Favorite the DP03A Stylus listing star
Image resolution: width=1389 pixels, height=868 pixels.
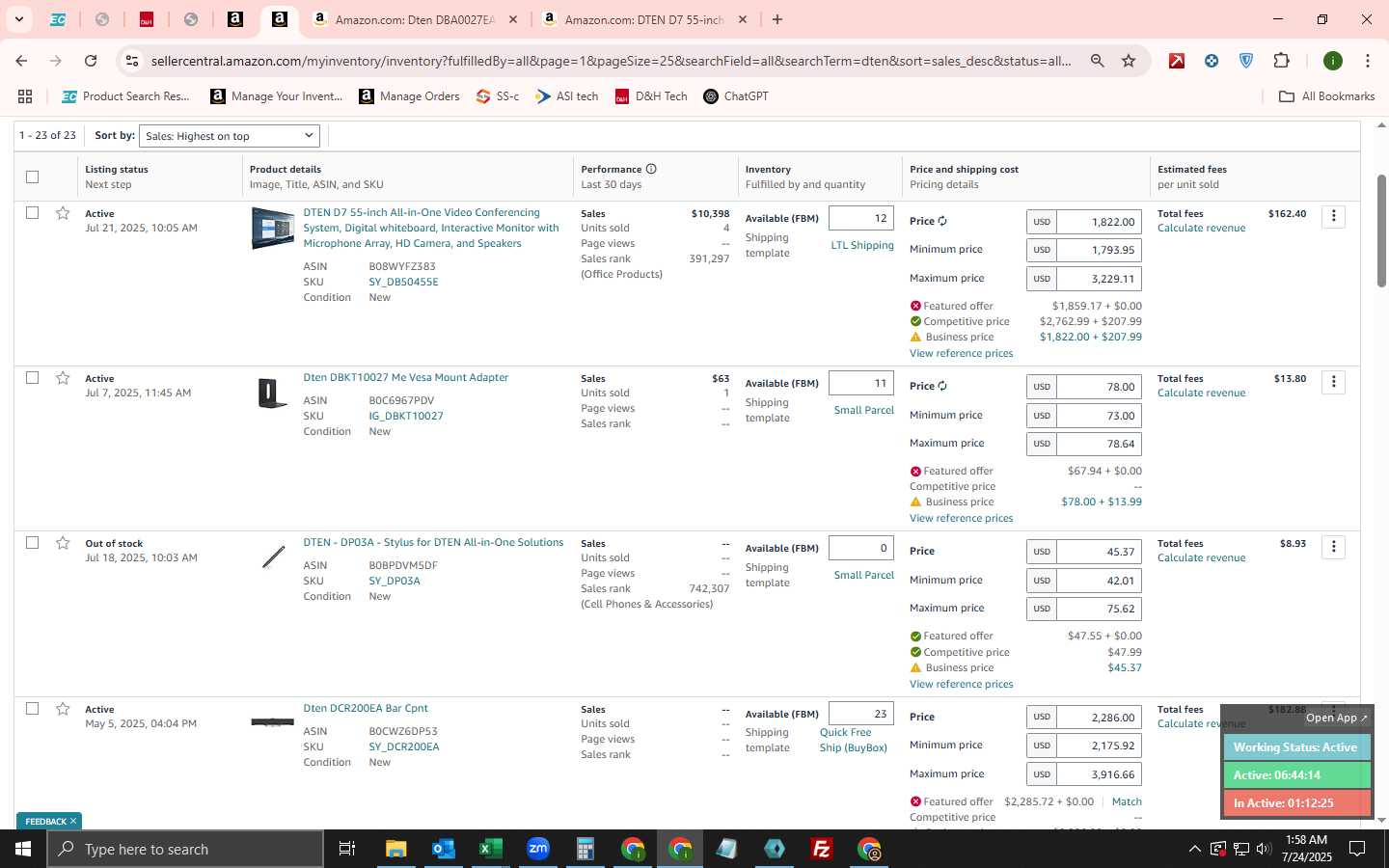coord(63,543)
